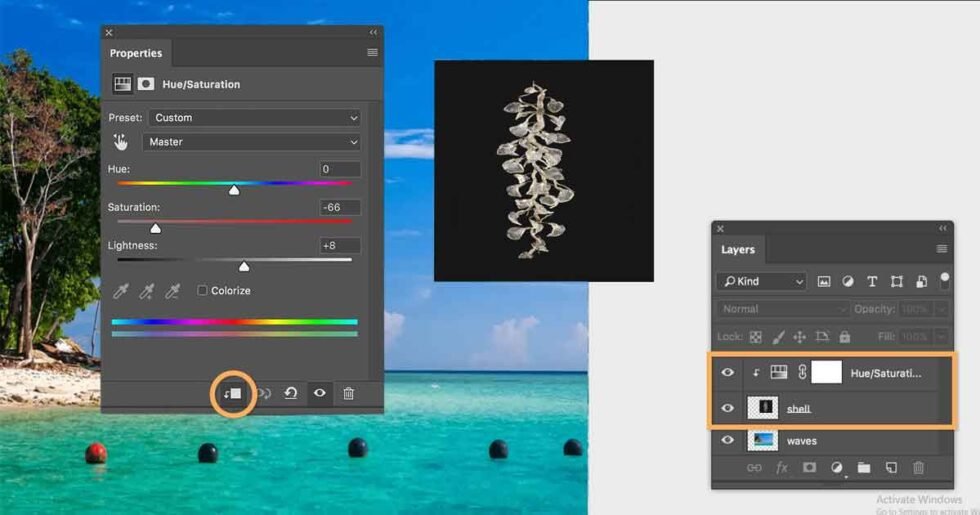This screenshot has width=980, height=515.
Task: Toggle the layer filtering switch
Action: [944, 280]
